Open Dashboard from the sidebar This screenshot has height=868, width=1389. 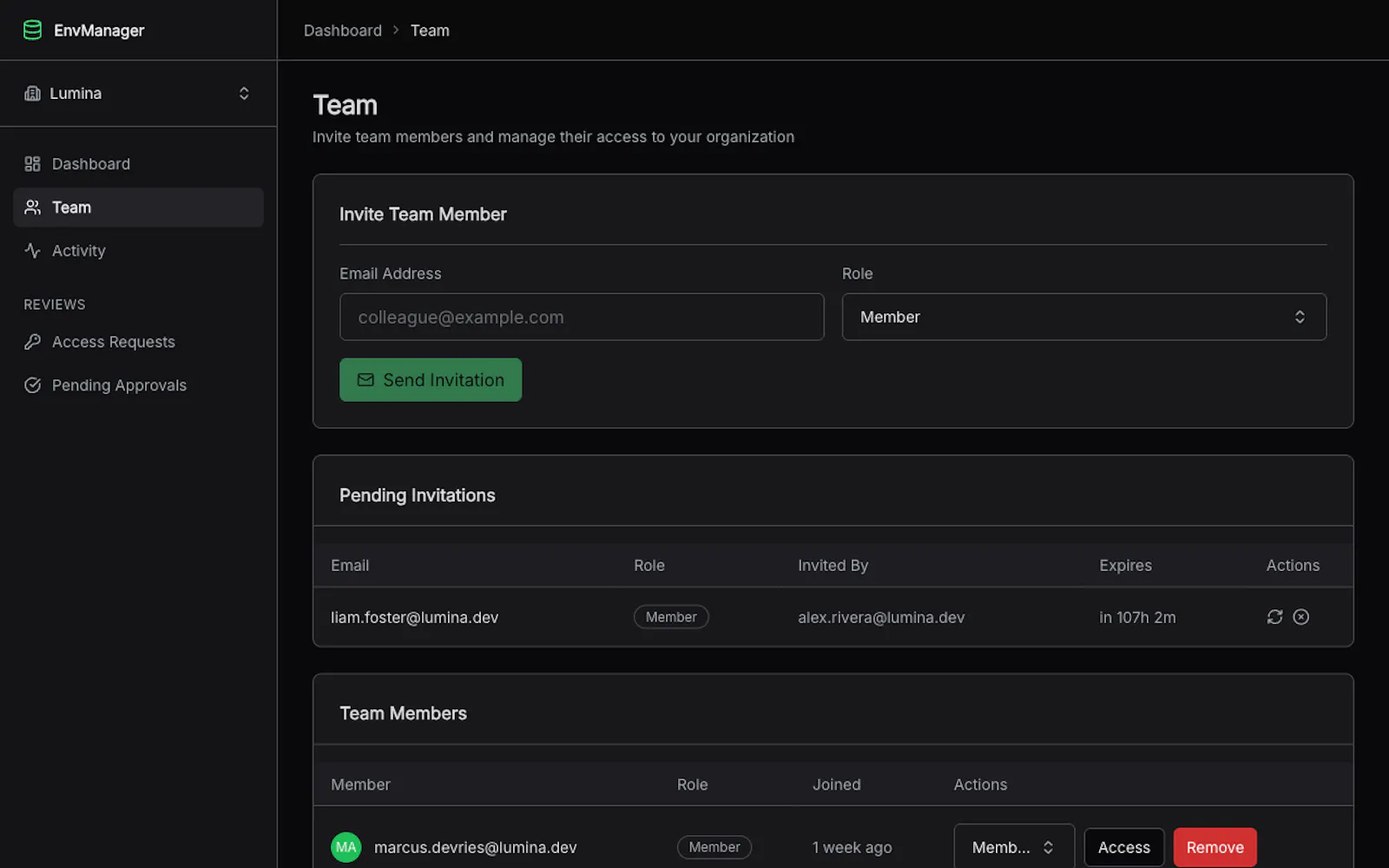point(138,164)
